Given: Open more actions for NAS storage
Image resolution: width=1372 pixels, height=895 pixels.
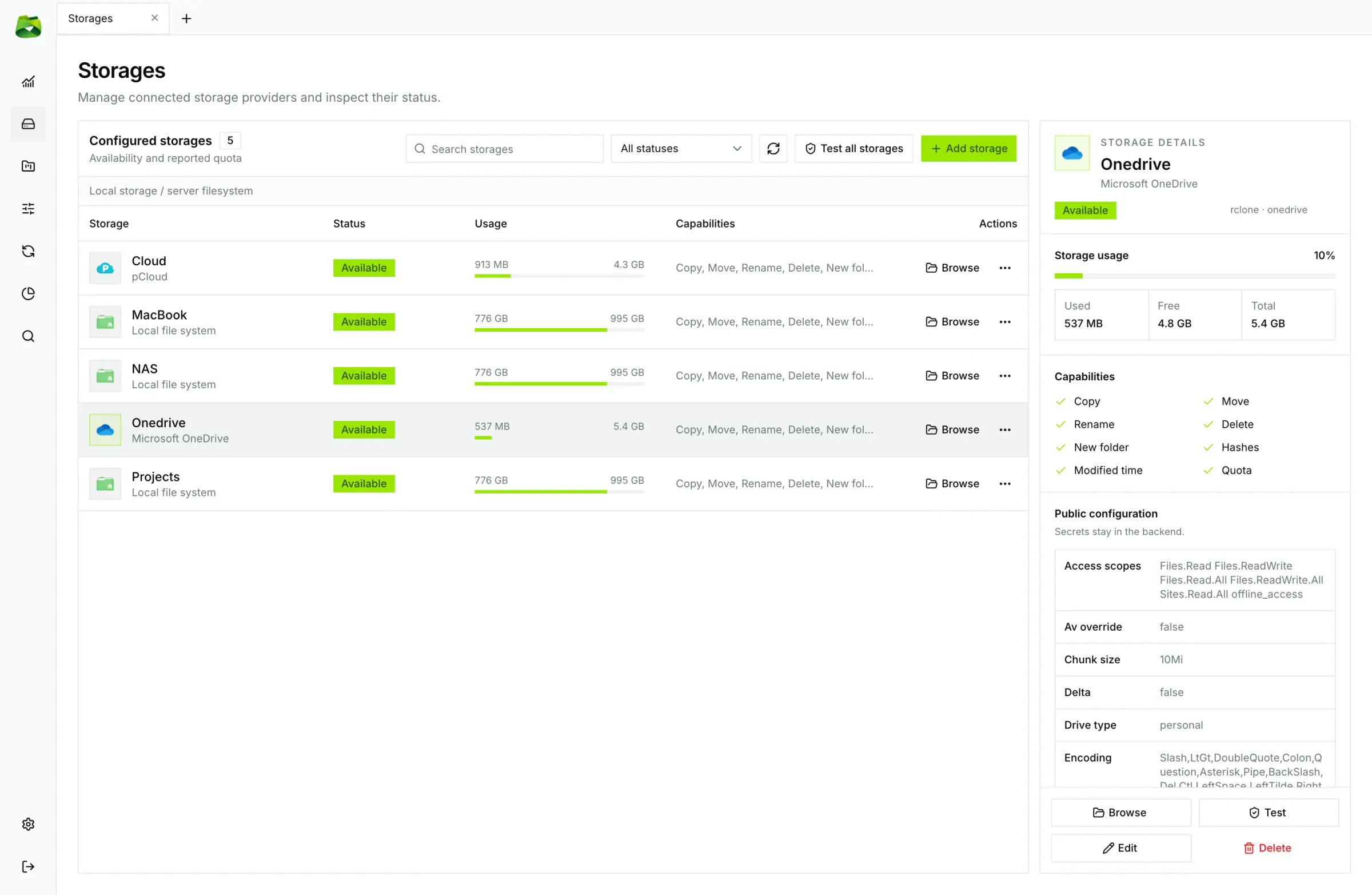Looking at the screenshot, I should click(x=1005, y=375).
